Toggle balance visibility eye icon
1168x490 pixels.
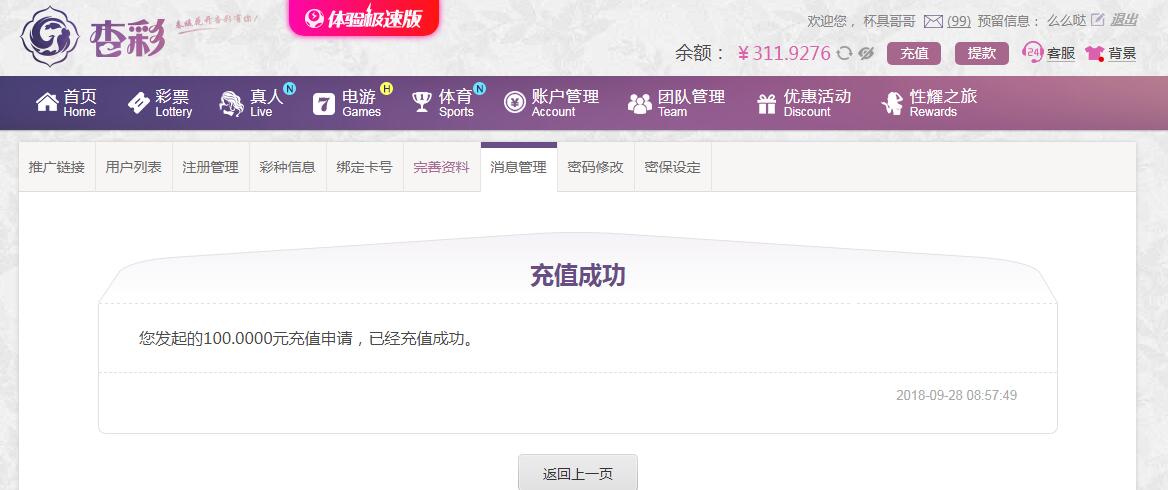pos(865,54)
